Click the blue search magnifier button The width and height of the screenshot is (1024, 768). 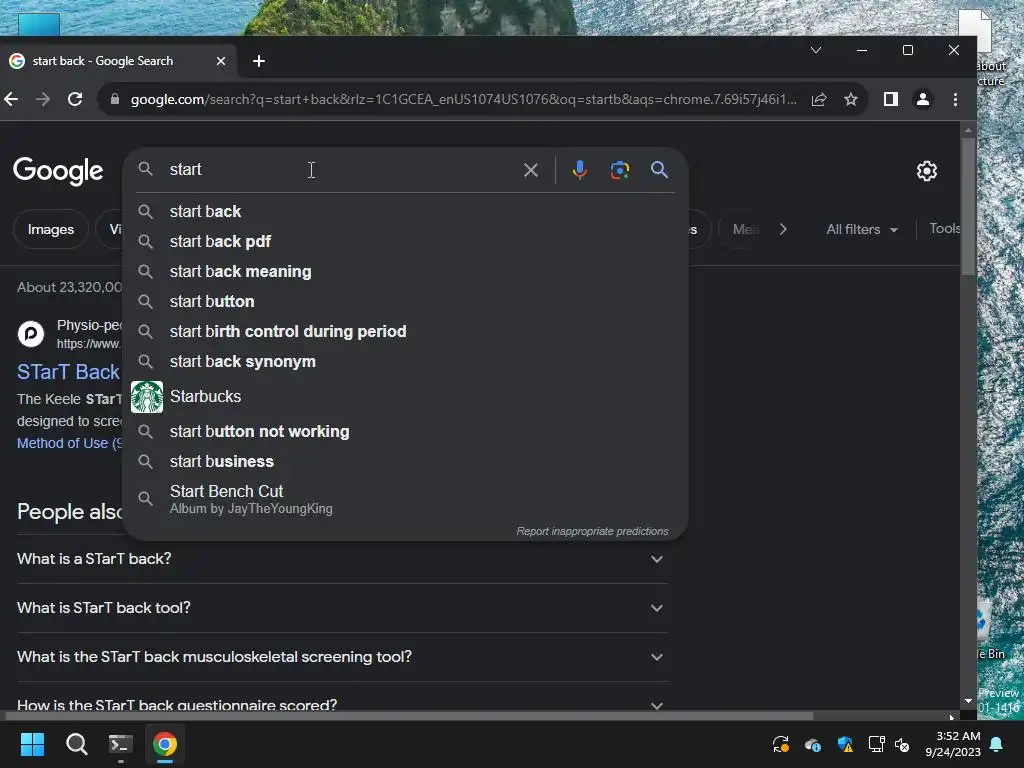click(x=660, y=170)
